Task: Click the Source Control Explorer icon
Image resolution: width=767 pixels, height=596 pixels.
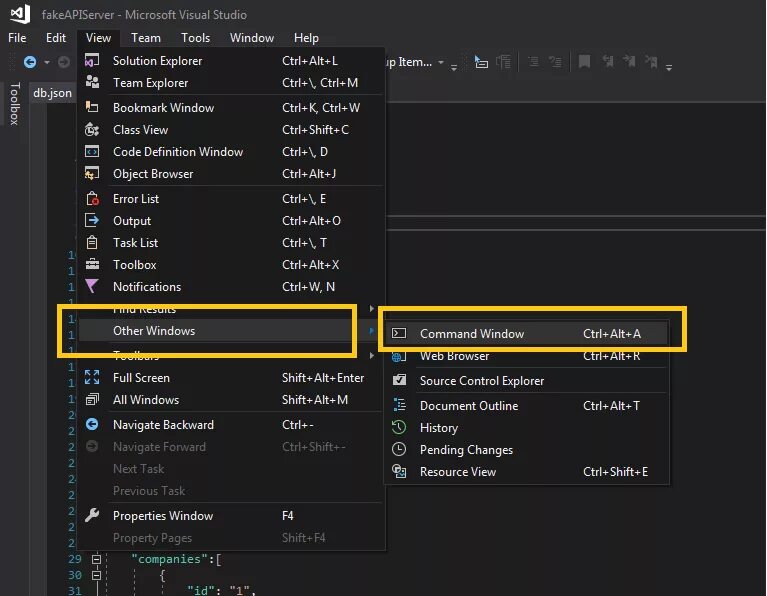Action: 399,380
